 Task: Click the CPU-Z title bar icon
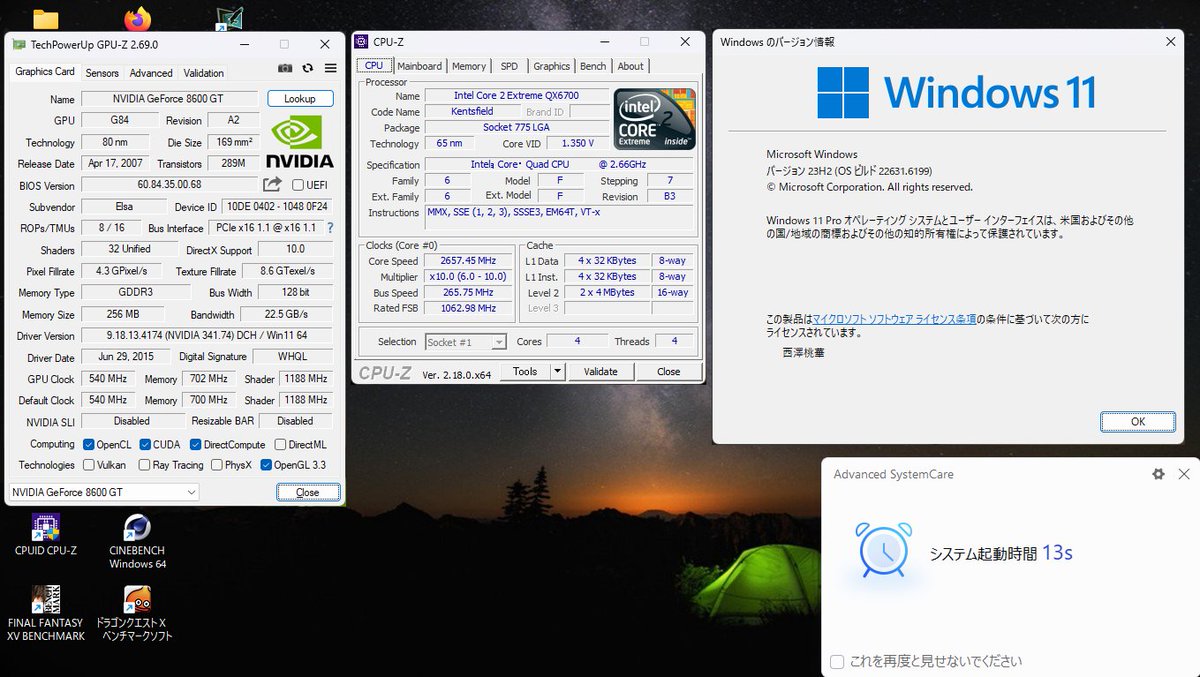362,42
